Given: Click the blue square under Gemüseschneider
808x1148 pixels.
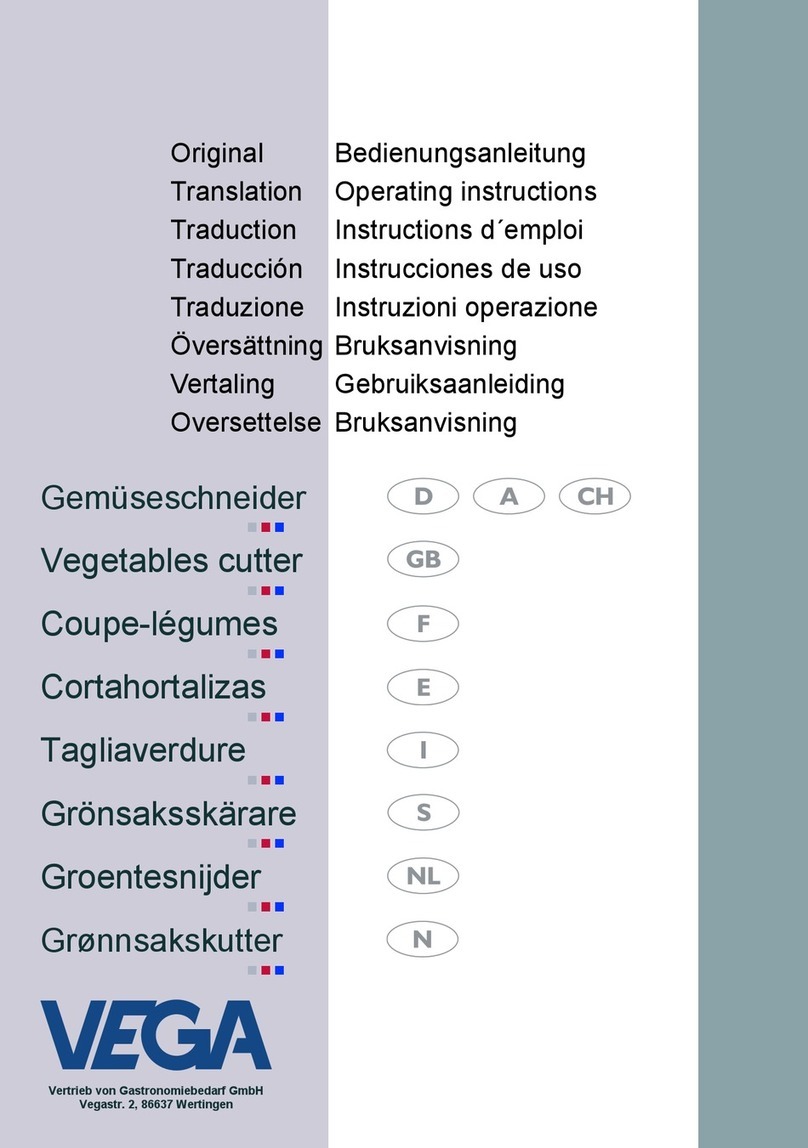Looking at the screenshot, I should pos(280,527).
